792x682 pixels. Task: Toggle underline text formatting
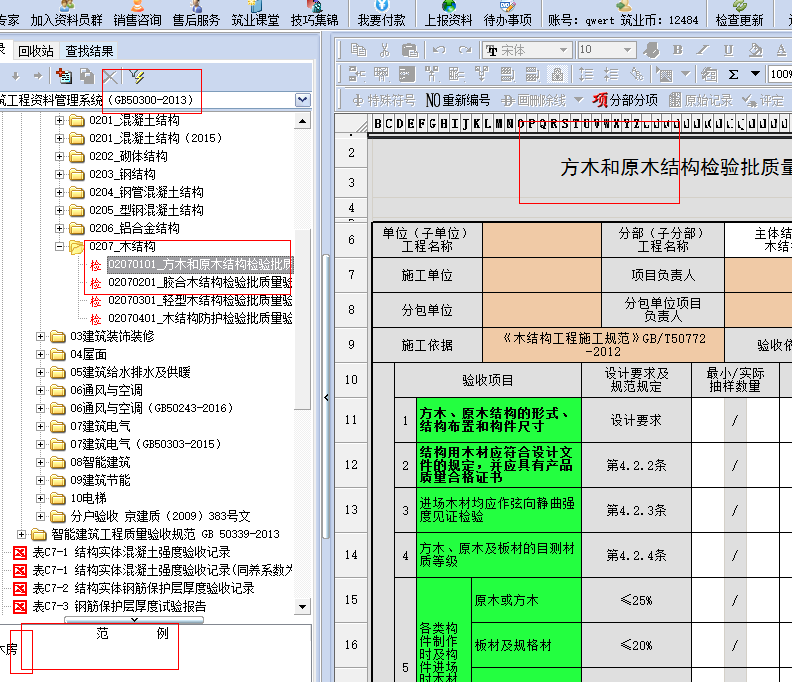728,50
